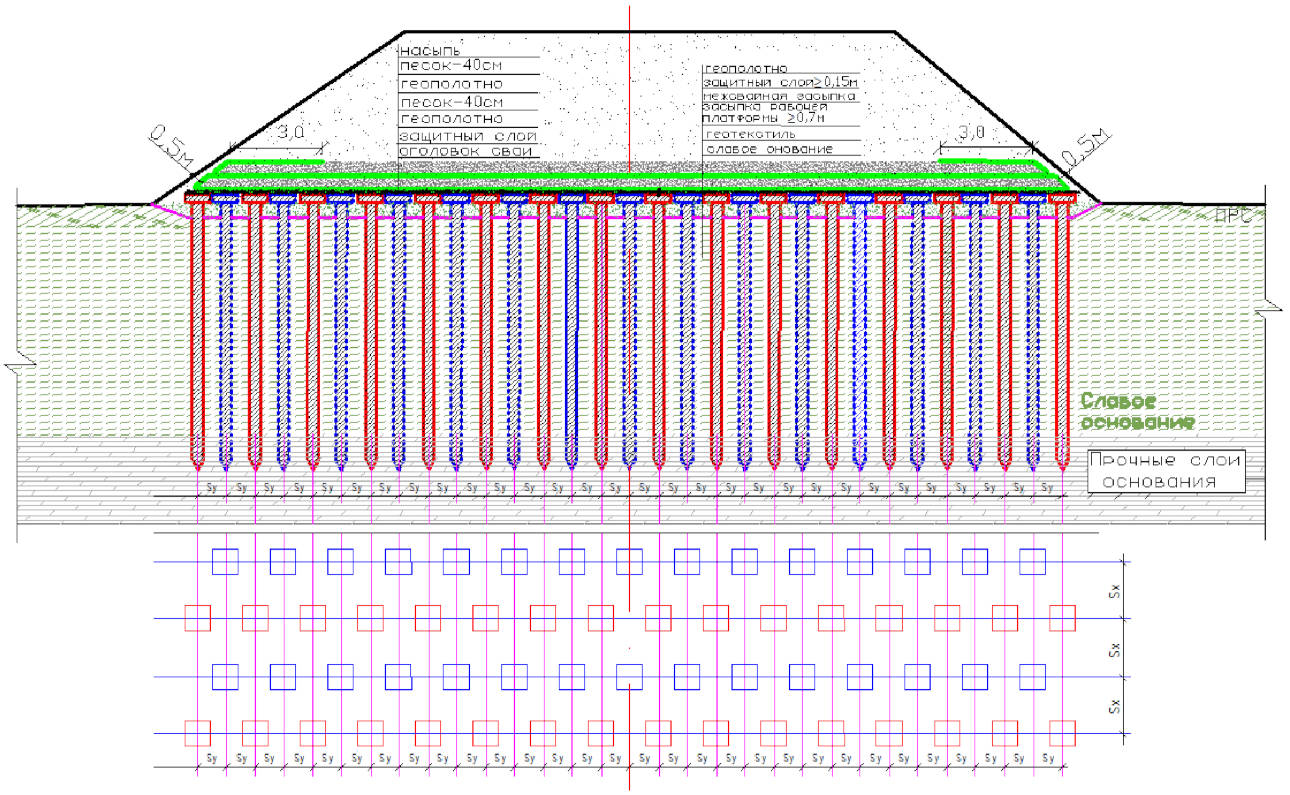Select the '0,5м' dimension on the left slope
The width and height of the screenshot is (1290, 795).
pyautogui.click(x=171, y=145)
